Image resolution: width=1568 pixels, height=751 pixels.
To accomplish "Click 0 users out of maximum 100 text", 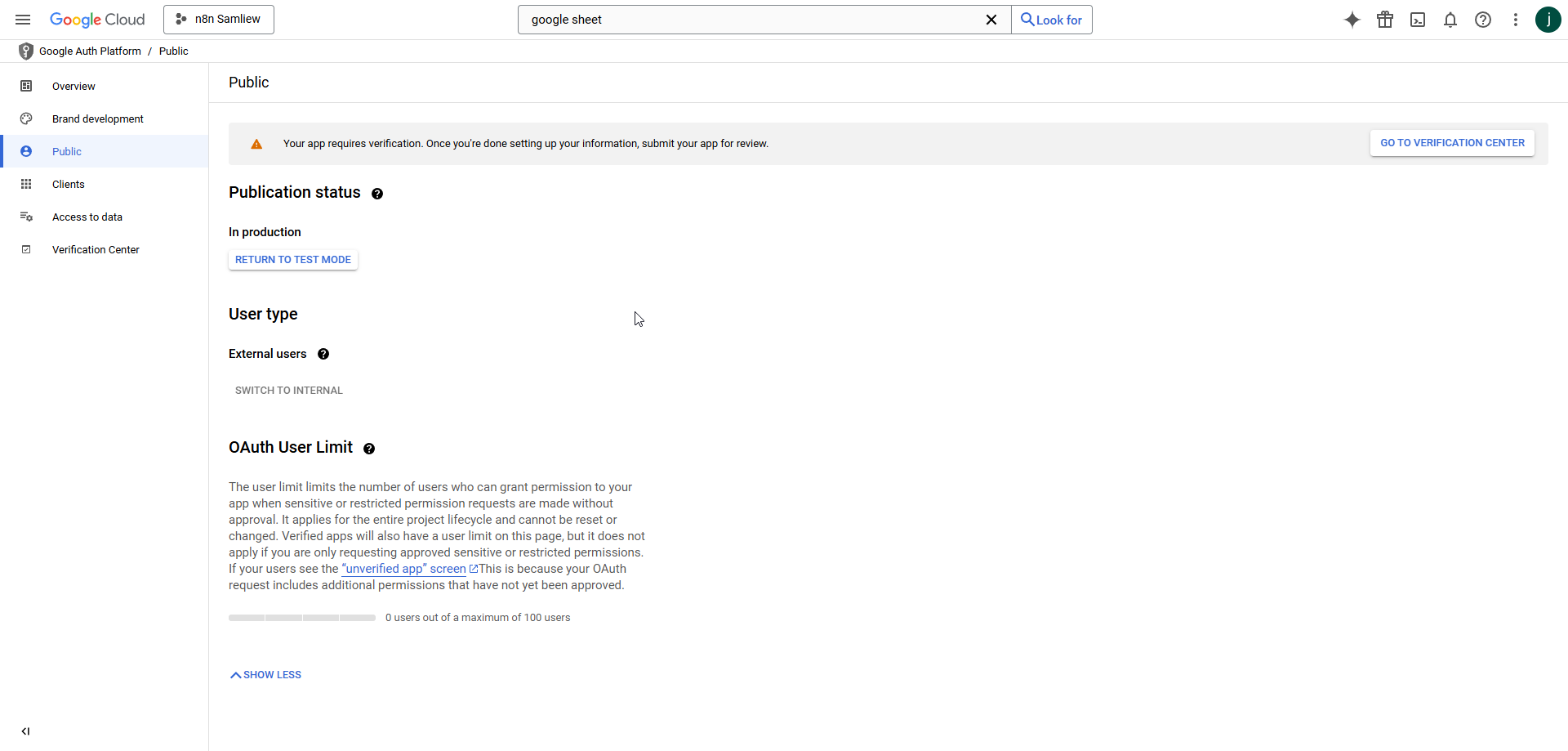I will point(478,618).
